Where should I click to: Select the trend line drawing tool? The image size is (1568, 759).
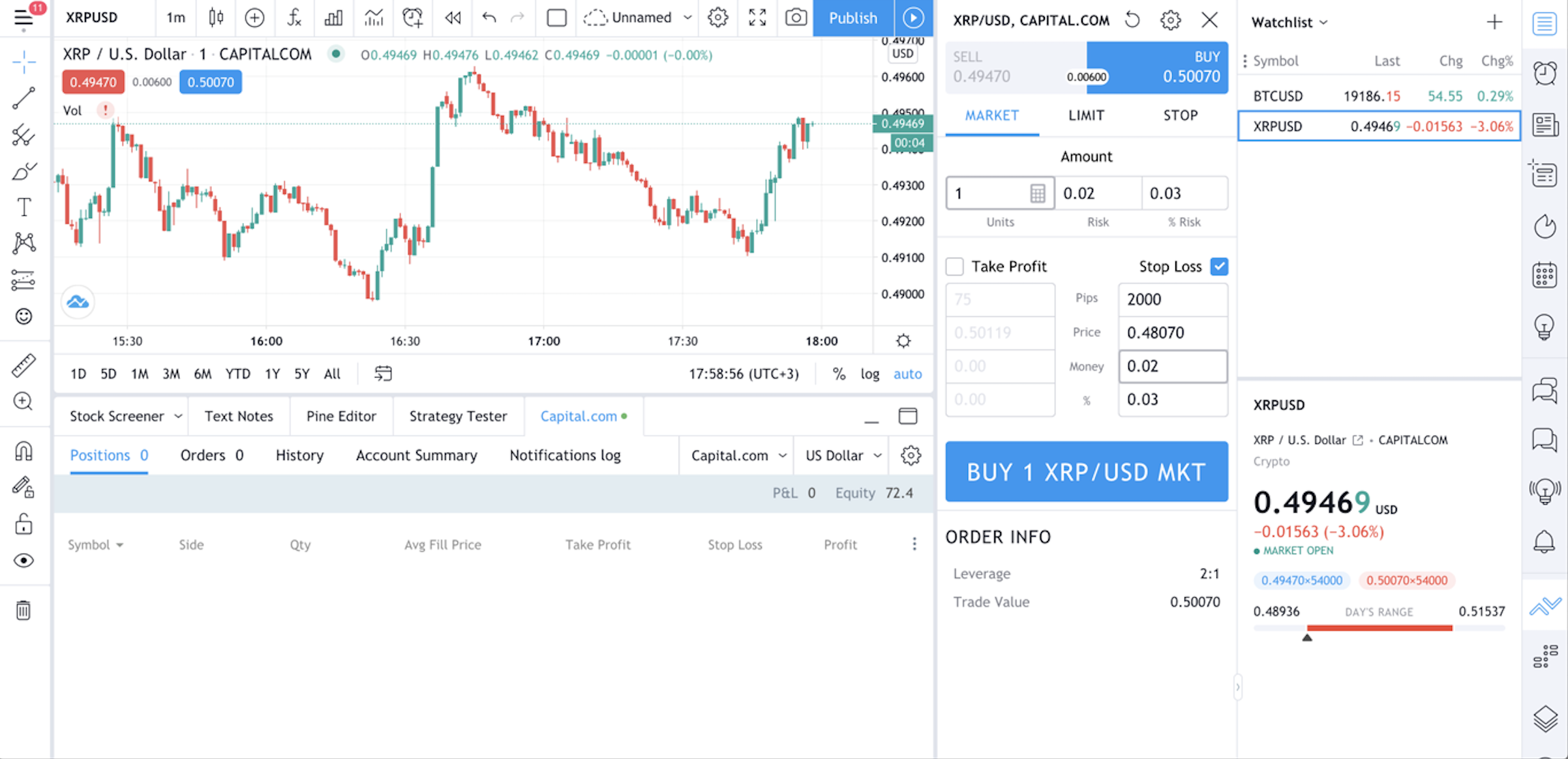pyautogui.click(x=23, y=98)
